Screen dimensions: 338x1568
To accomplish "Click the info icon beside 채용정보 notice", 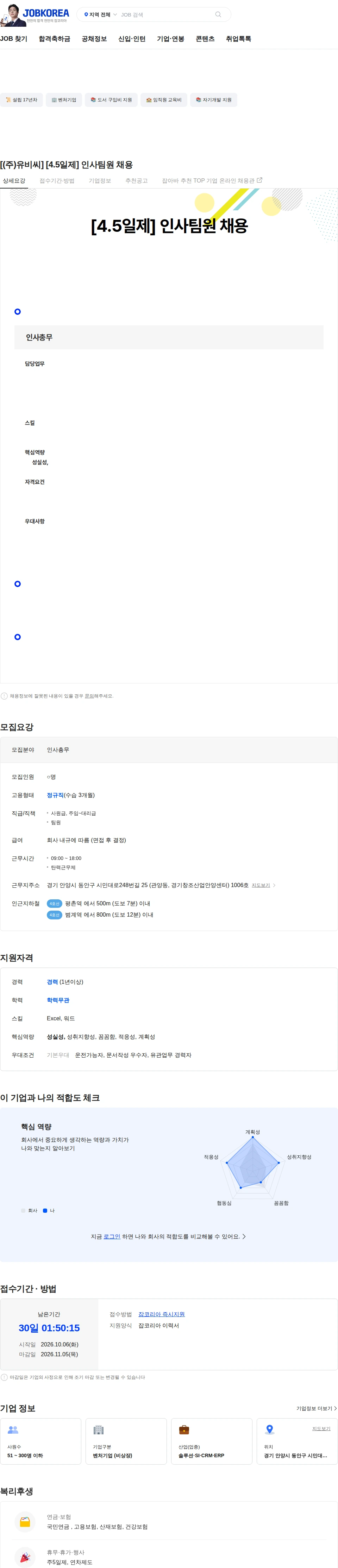I will pyautogui.click(x=4, y=696).
